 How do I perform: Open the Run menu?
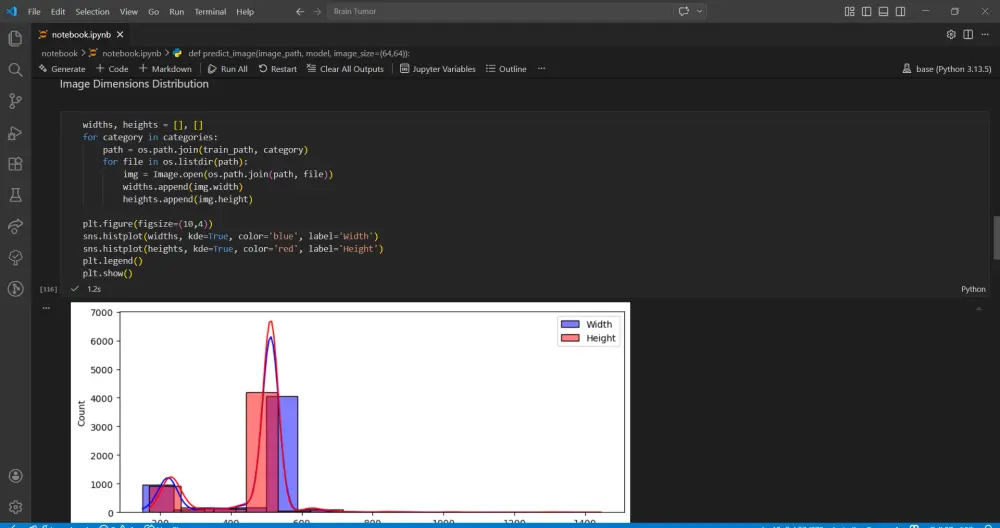click(x=177, y=11)
